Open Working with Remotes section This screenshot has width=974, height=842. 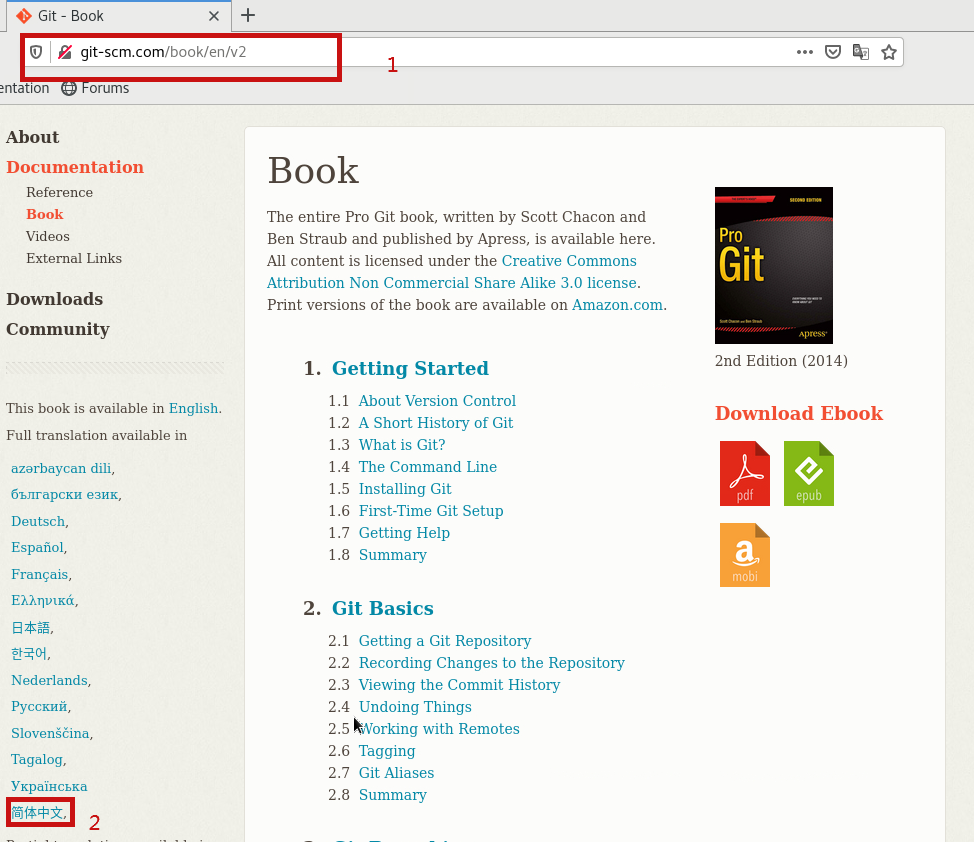pyautogui.click(x=439, y=729)
